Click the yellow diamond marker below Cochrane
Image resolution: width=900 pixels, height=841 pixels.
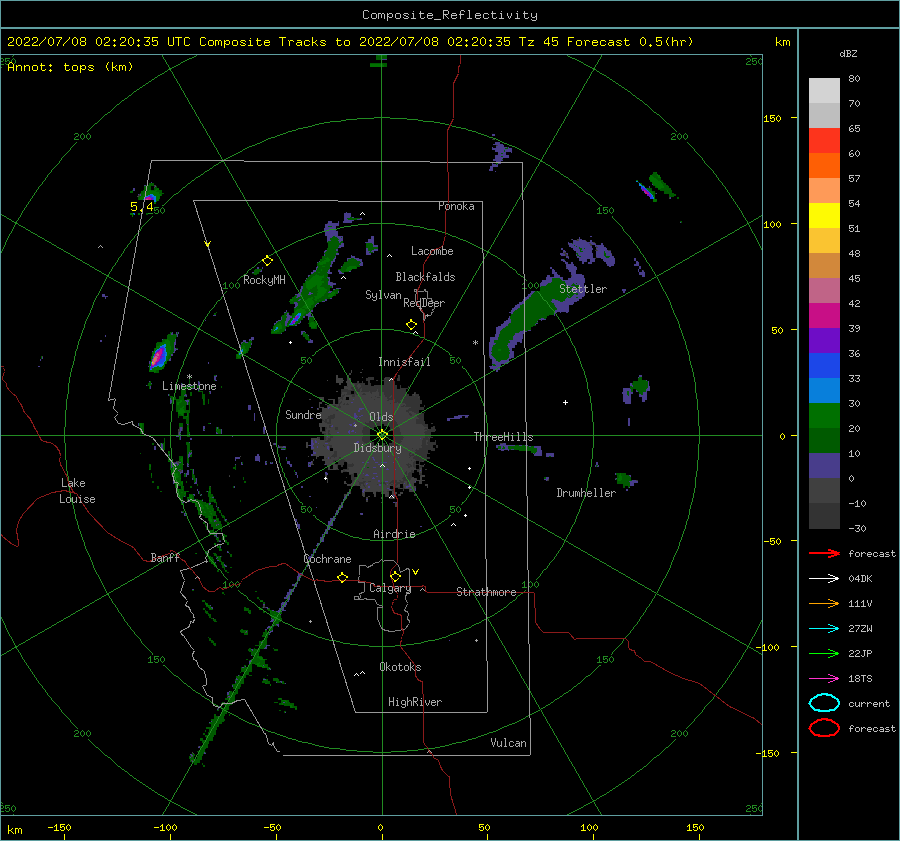343,578
